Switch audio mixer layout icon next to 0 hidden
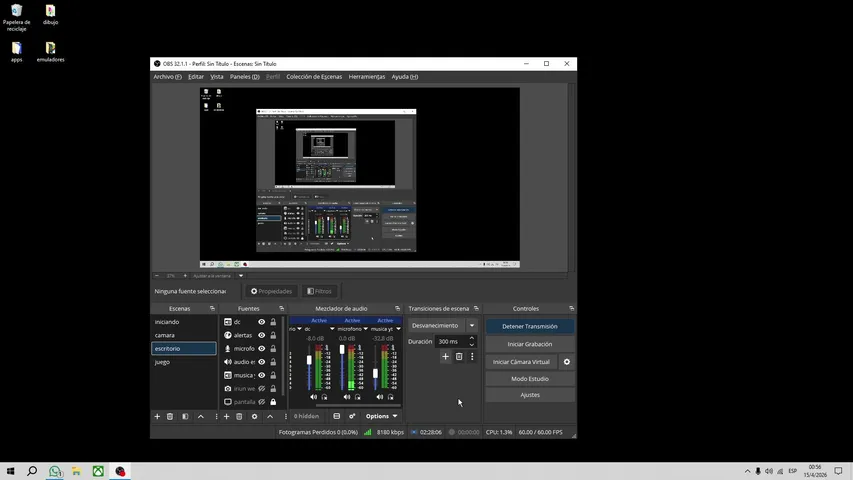This screenshot has height=480, width=853. point(337,416)
